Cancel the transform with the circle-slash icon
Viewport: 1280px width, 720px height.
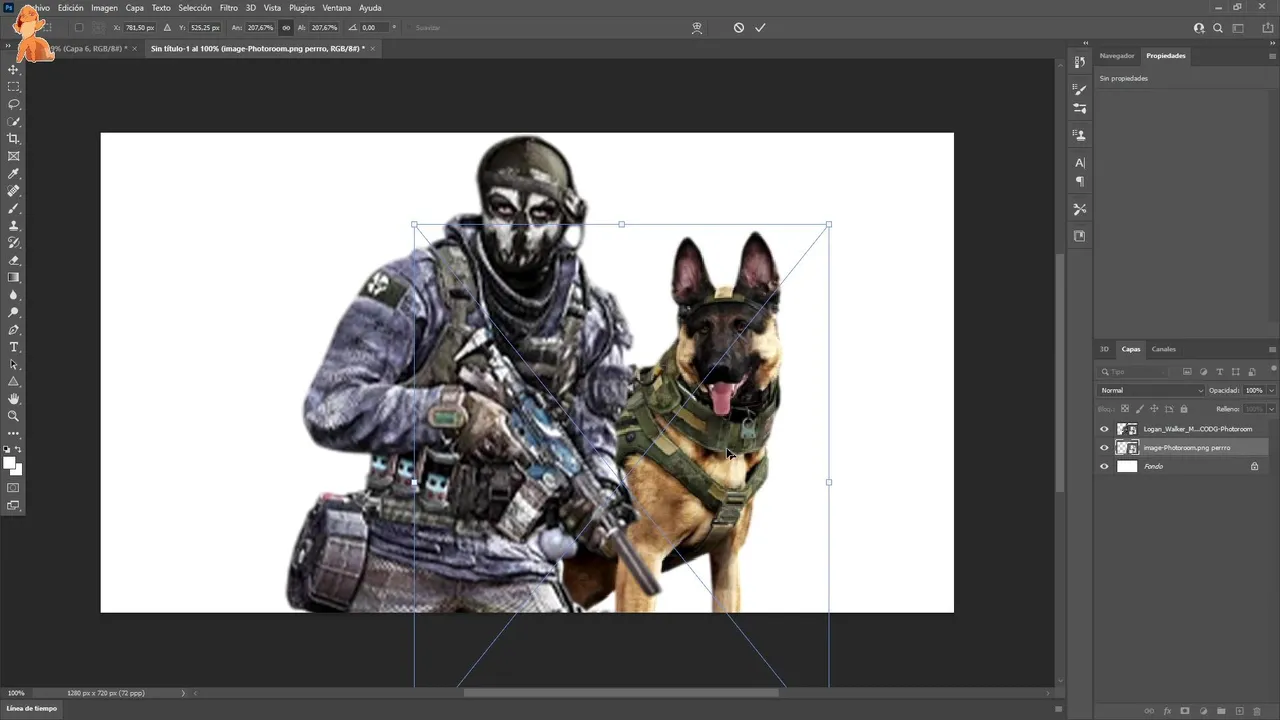pyautogui.click(x=739, y=28)
